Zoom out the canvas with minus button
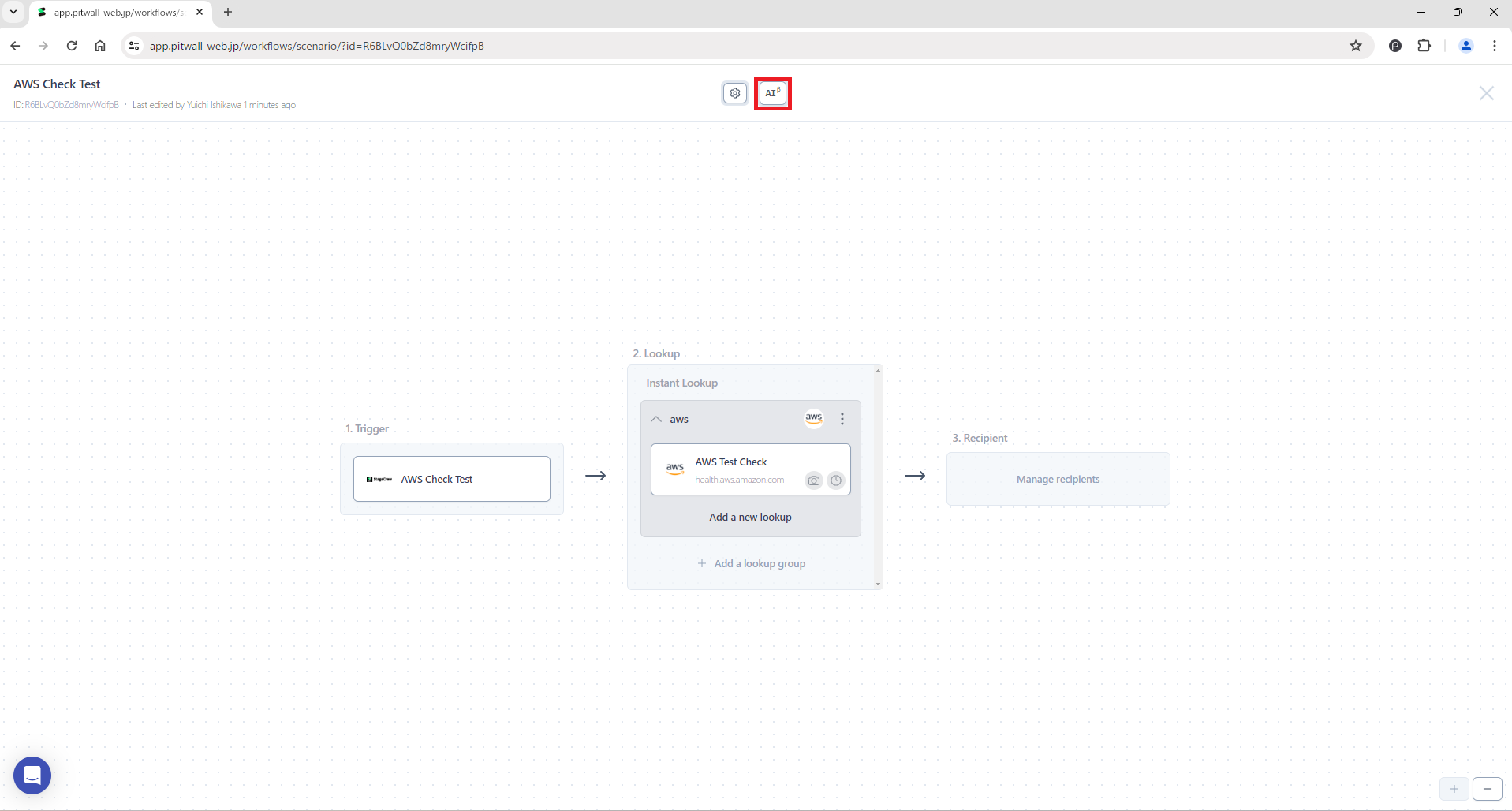Image resolution: width=1512 pixels, height=811 pixels. click(1487, 788)
